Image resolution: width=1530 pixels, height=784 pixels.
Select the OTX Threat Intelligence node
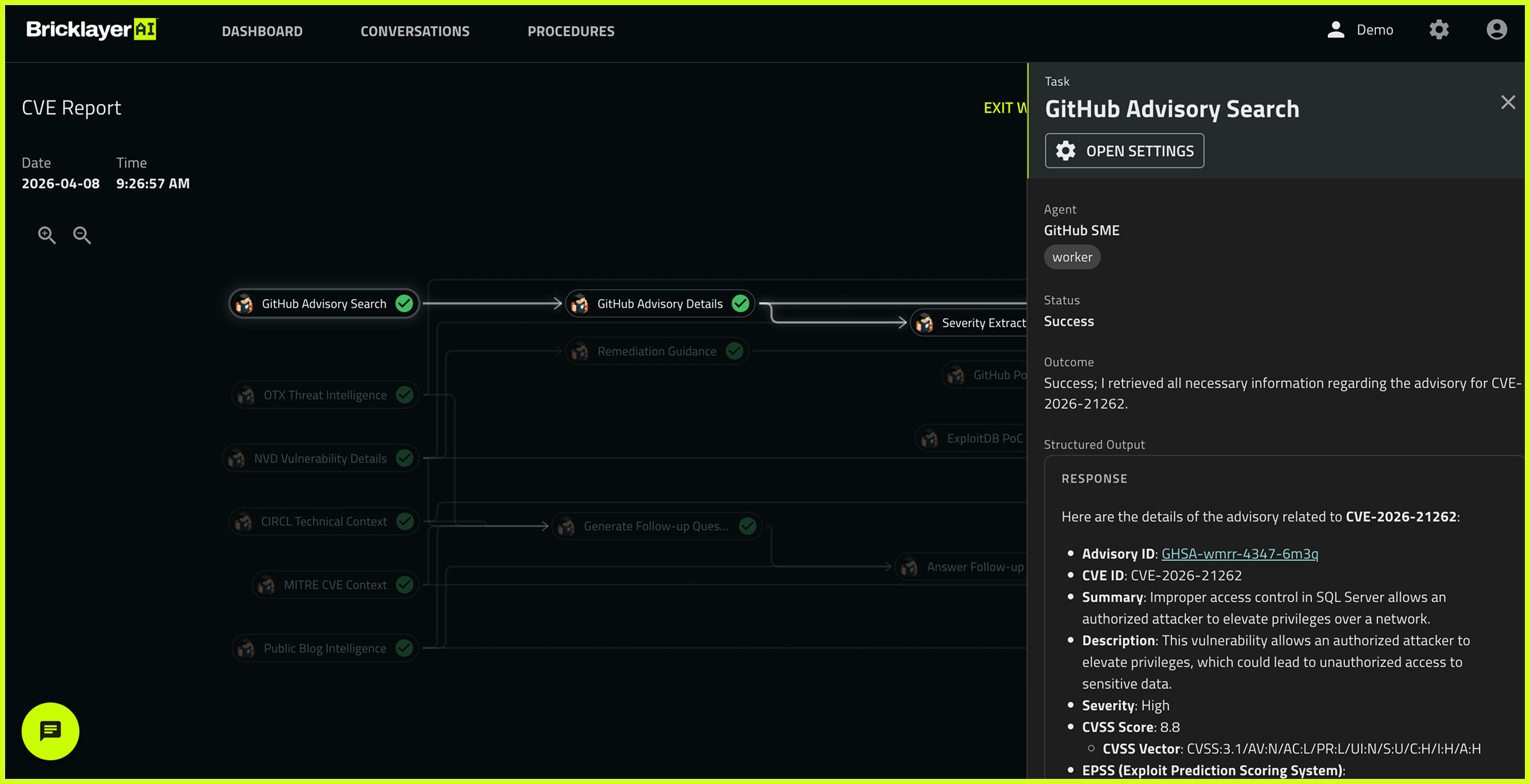tap(324, 395)
